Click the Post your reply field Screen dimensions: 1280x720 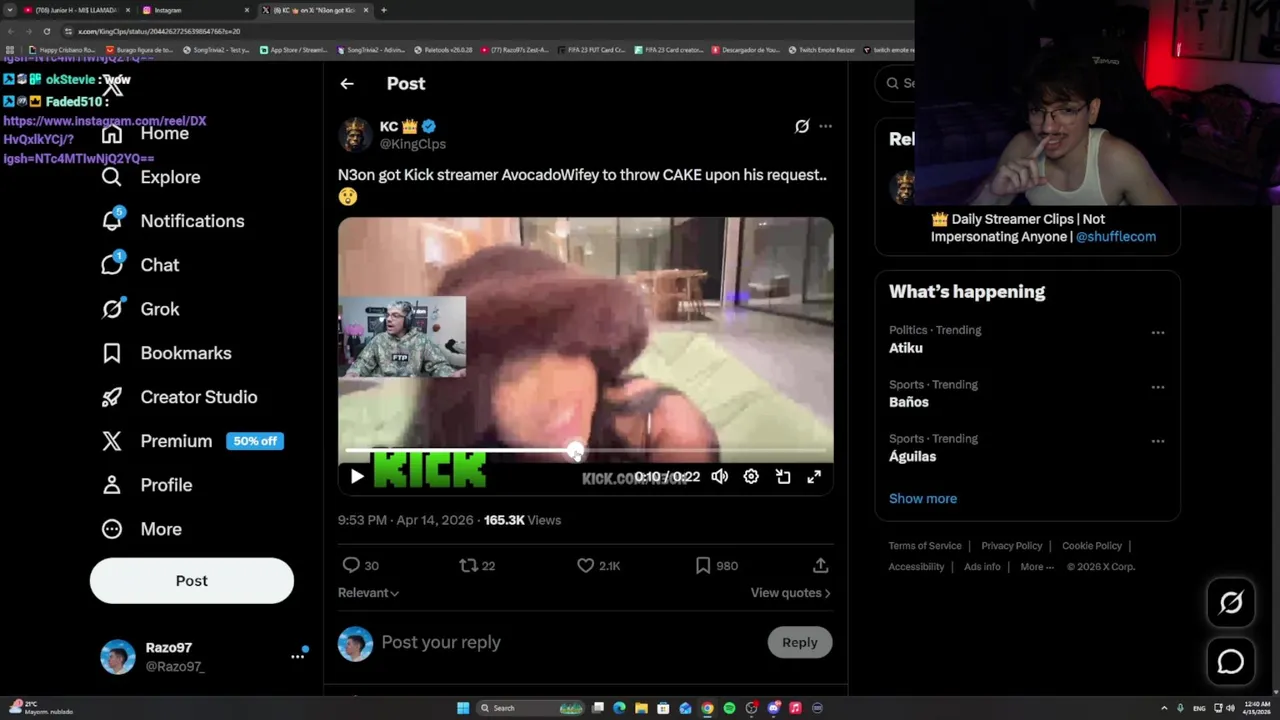click(568, 642)
